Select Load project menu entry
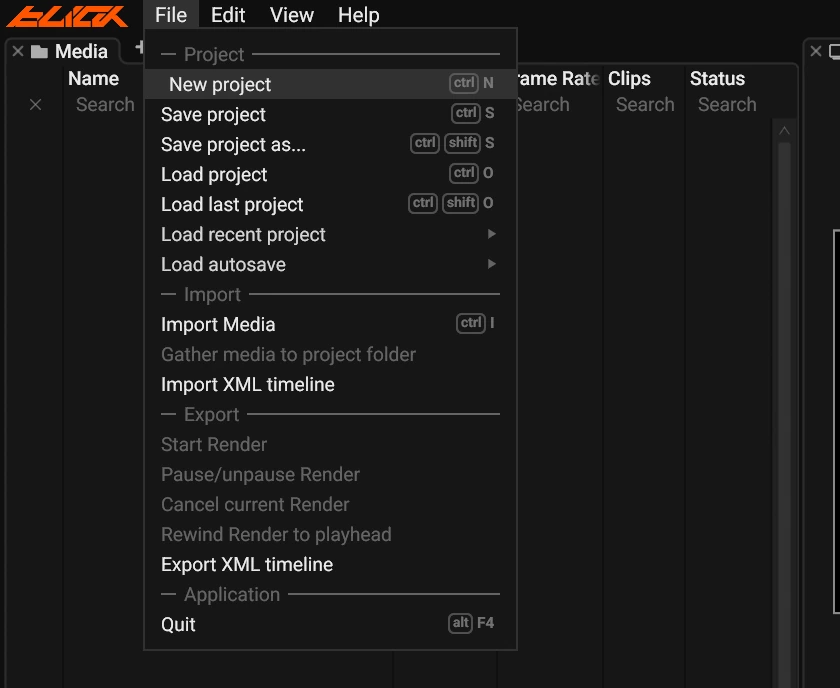840x688 pixels. click(331, 174)
